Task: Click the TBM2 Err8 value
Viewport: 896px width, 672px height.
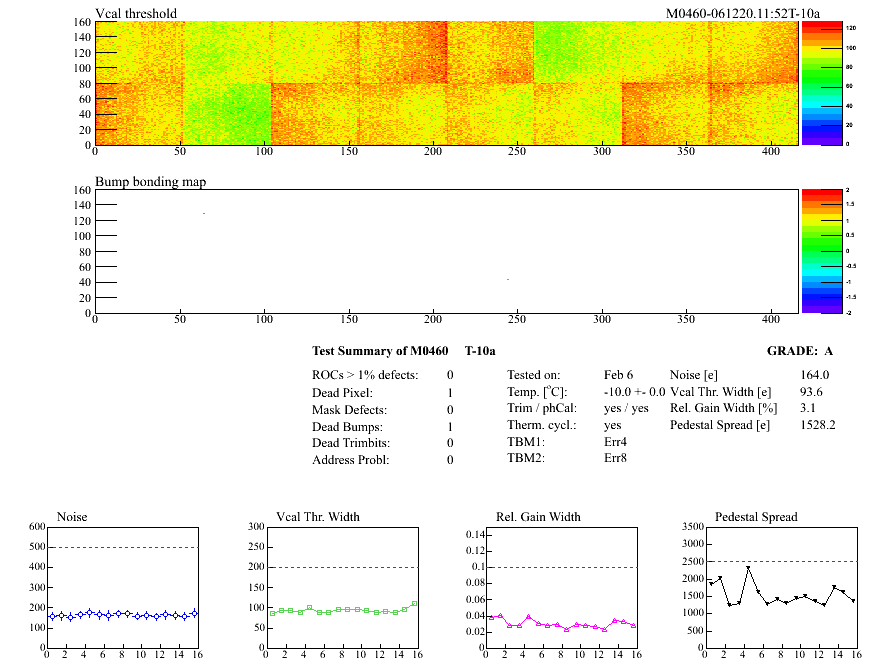Action: tap(618, 458)
